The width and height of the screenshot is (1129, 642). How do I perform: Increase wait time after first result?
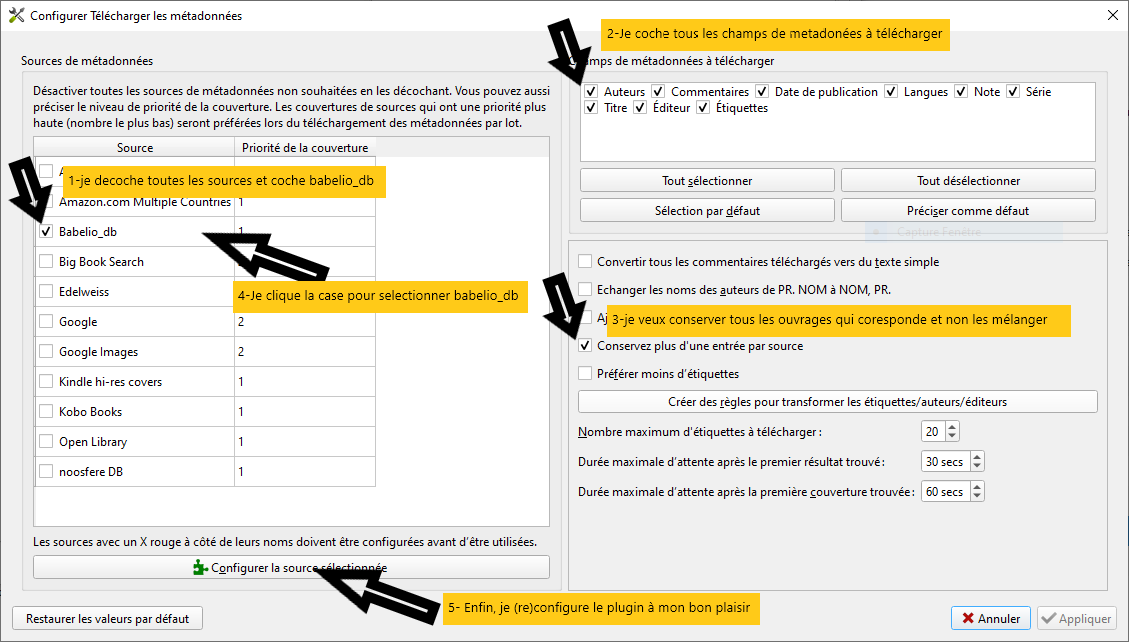(x=977, y=457)
